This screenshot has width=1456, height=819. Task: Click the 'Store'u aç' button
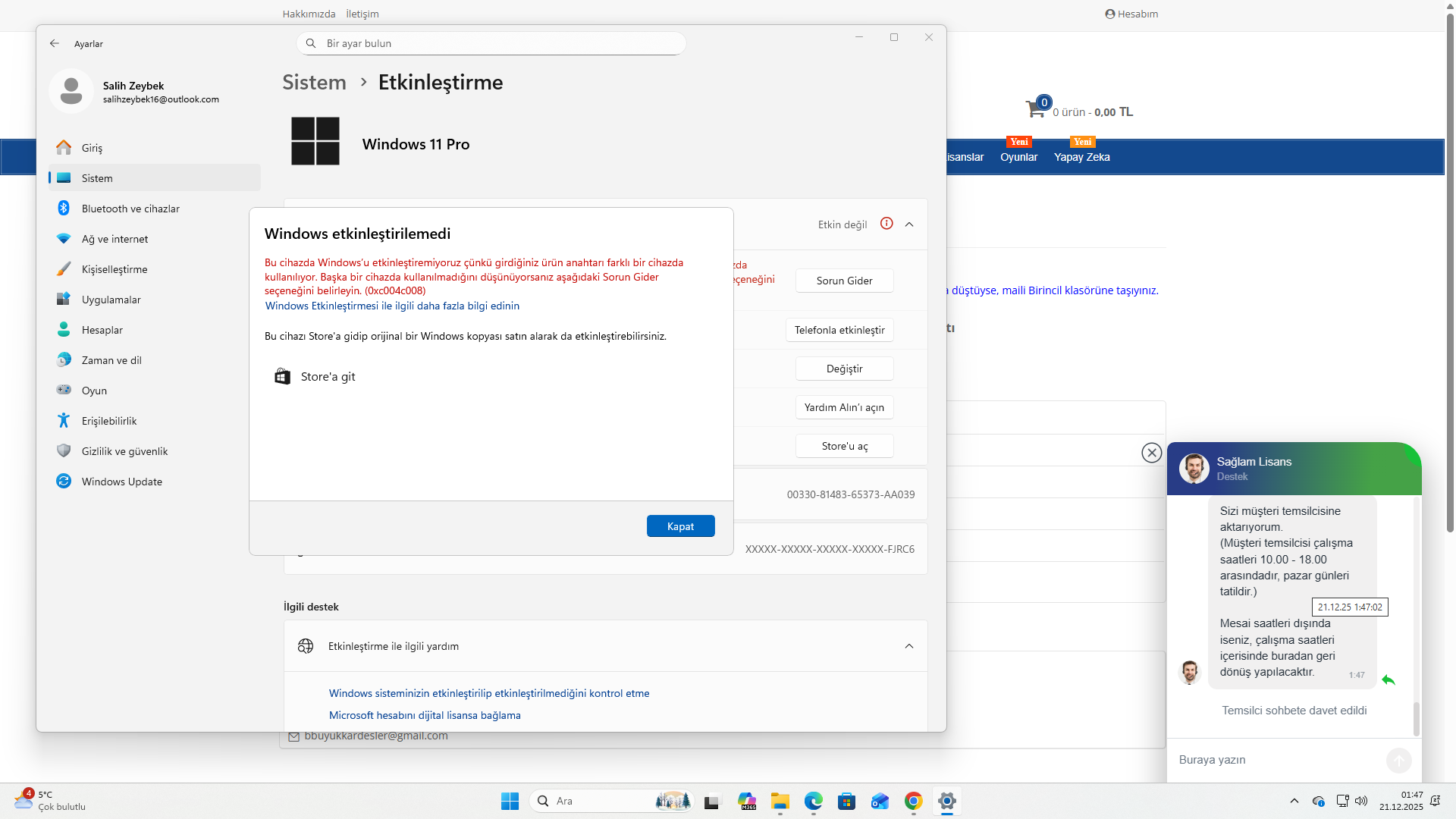click(844, 446)
